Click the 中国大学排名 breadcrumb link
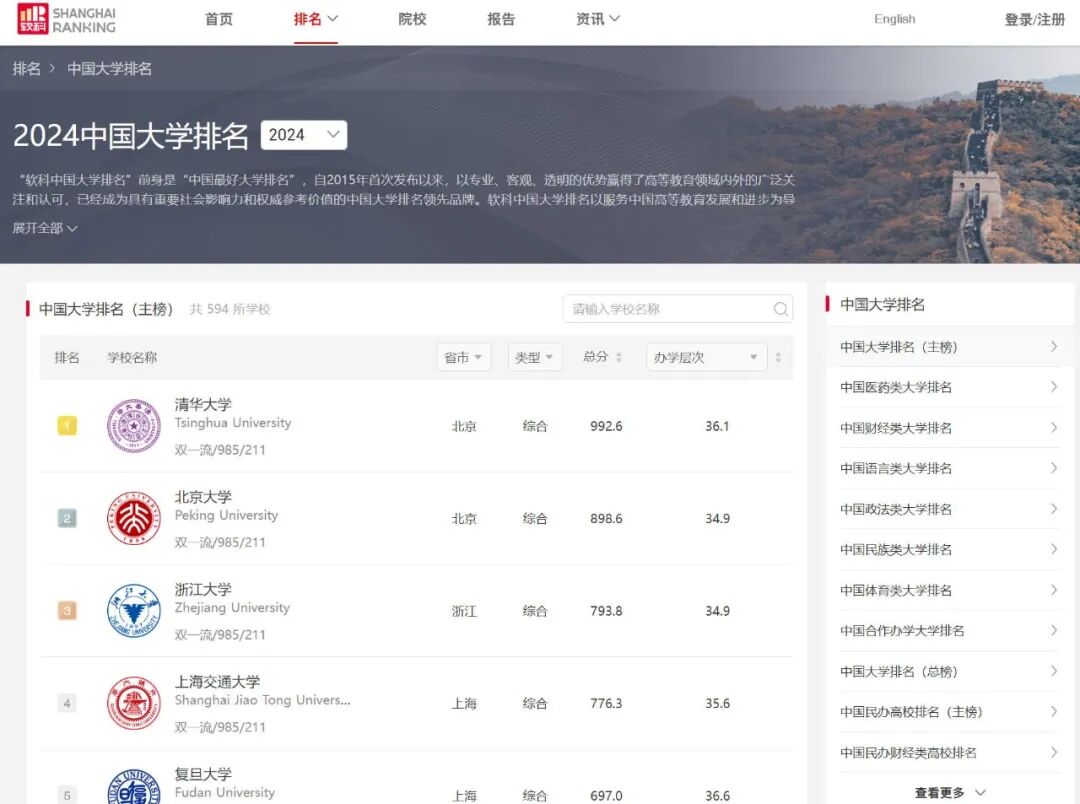 pyautogui.click(x=110, y=69)
